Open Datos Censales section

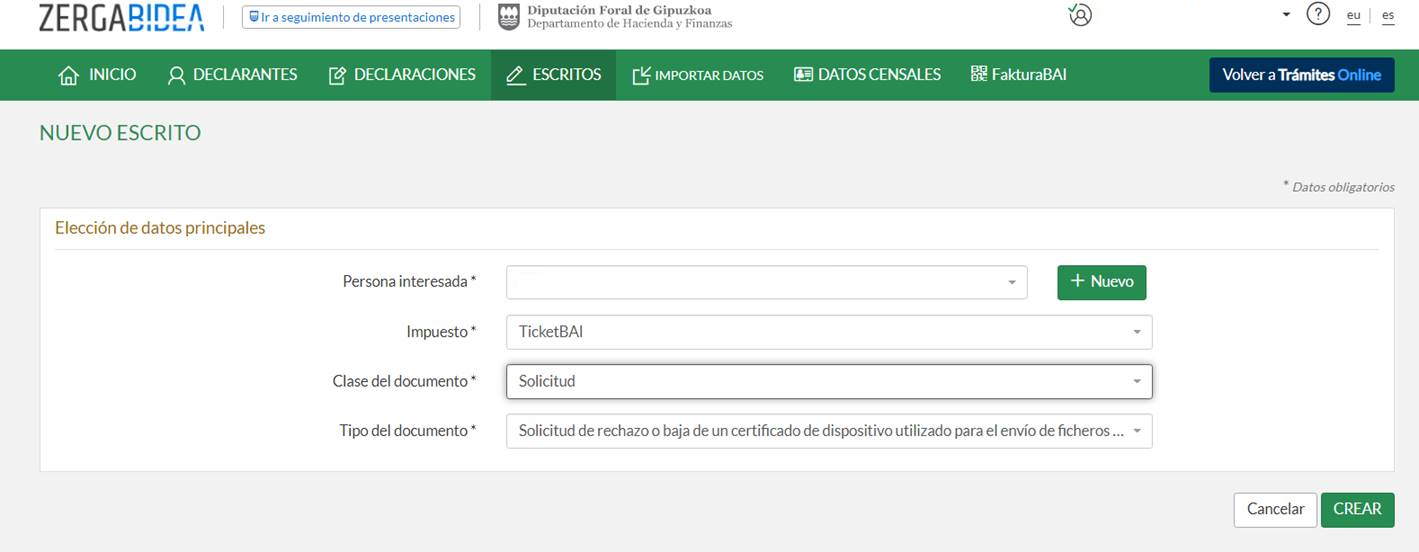[x=867, y=75]
